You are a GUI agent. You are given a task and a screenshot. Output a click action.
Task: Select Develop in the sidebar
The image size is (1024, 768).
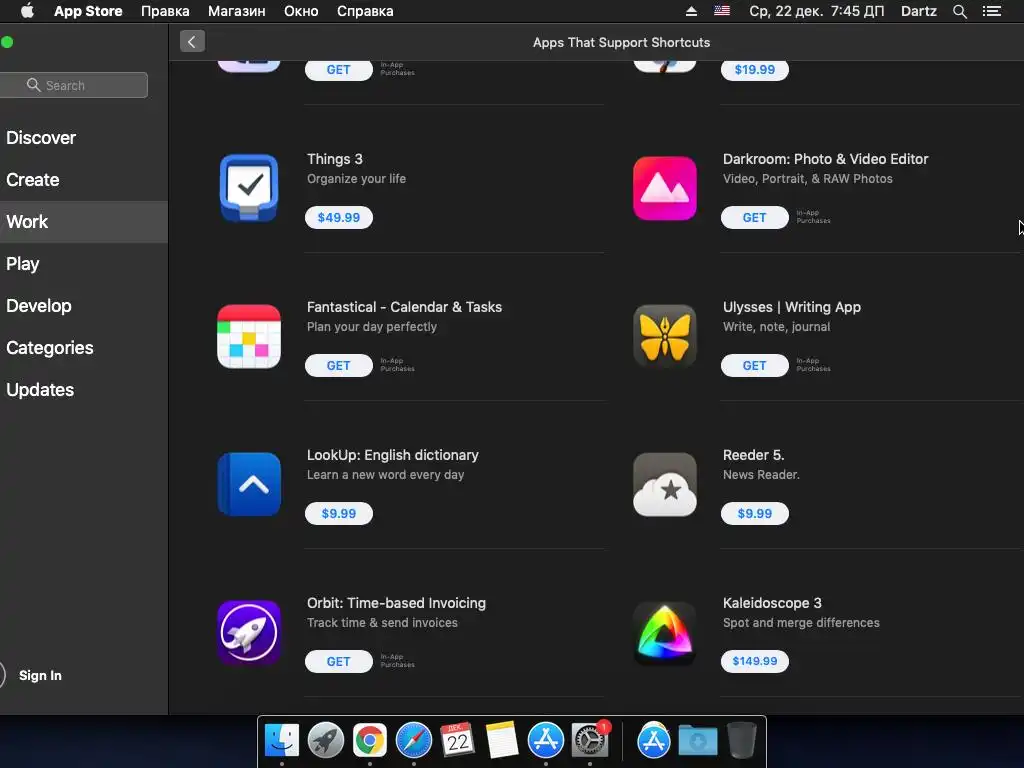pos(84,306)
